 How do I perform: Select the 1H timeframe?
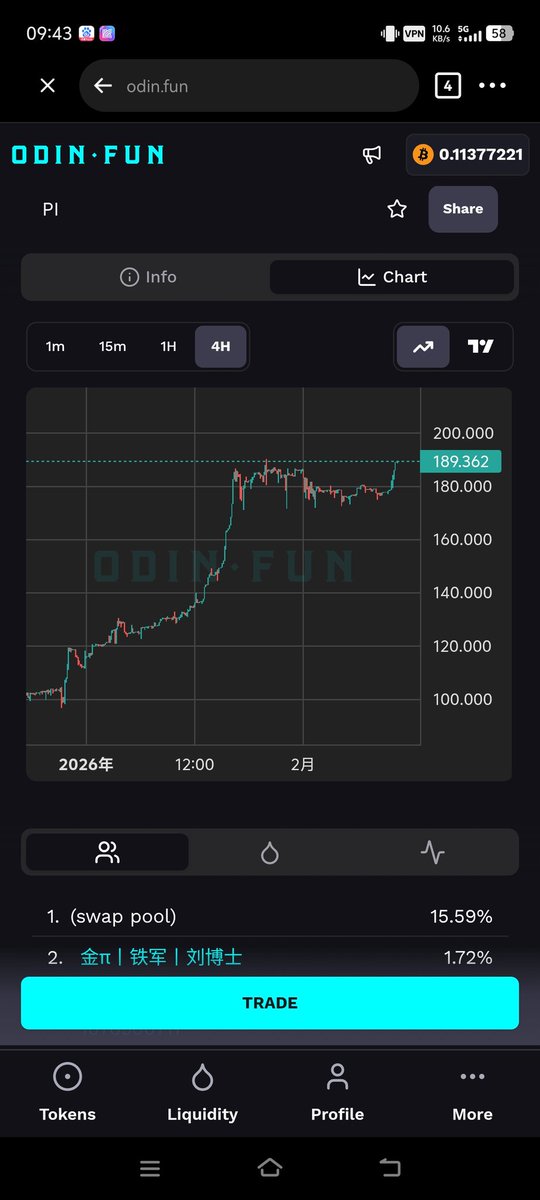[x=168, y=347]
